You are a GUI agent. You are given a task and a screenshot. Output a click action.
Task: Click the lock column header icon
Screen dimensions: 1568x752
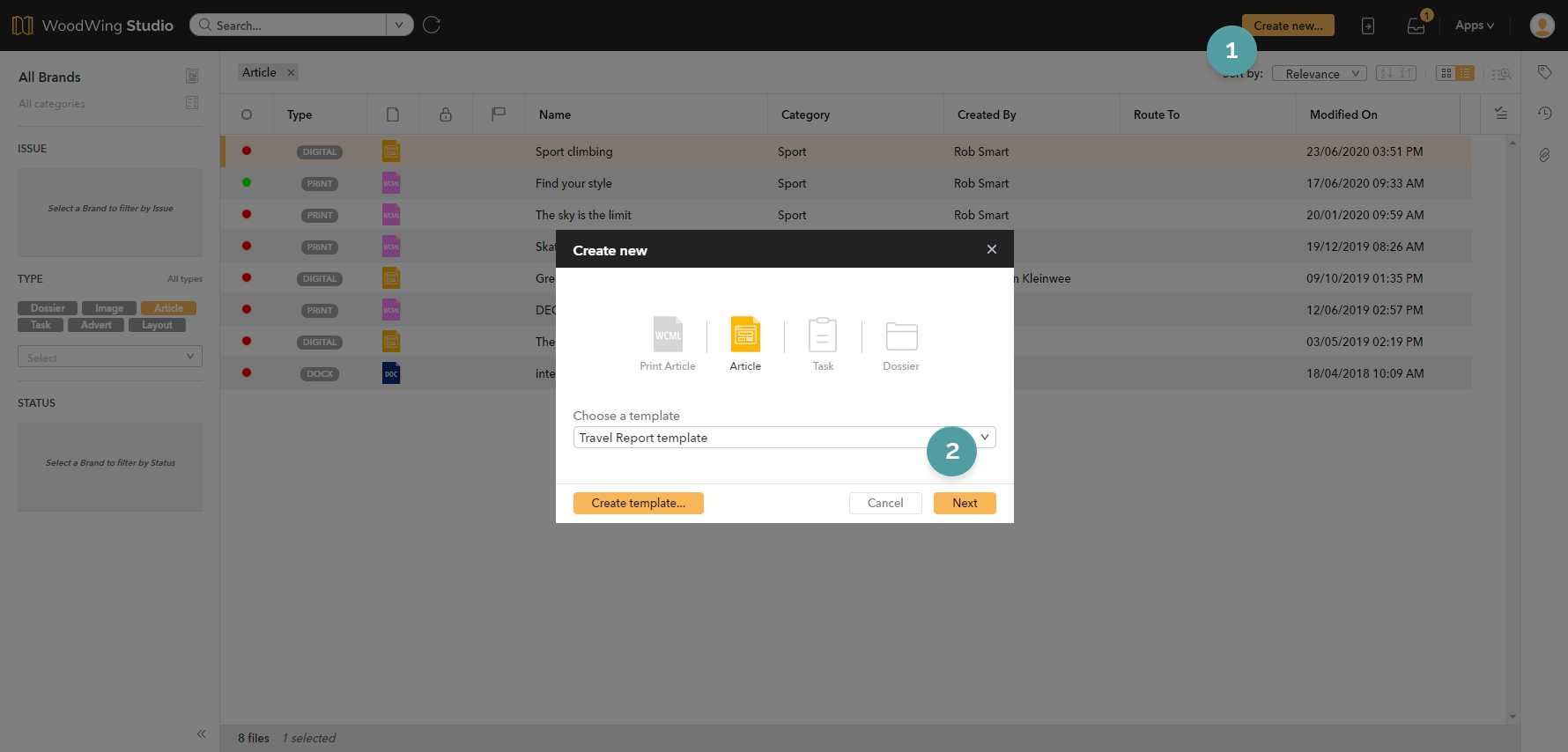pyautogui.click(x=446, y=114)
